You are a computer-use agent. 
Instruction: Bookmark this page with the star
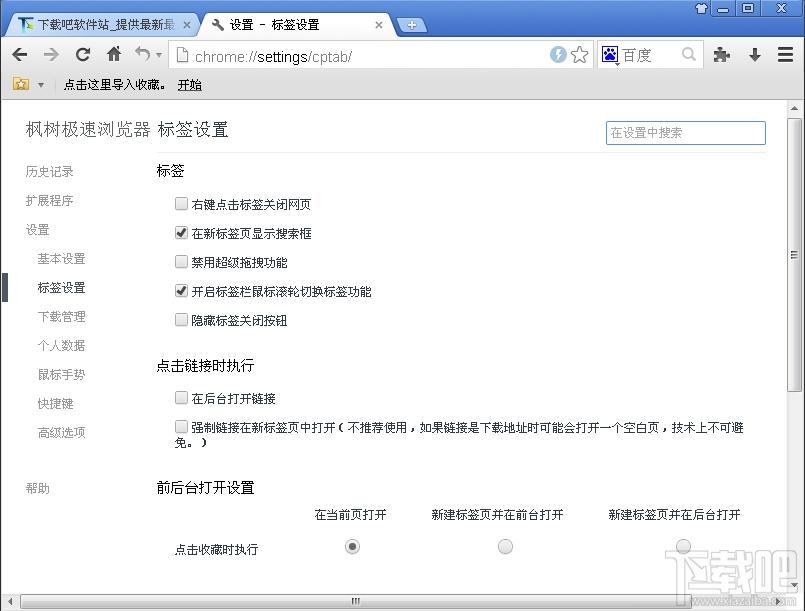[x=580, y=54]
